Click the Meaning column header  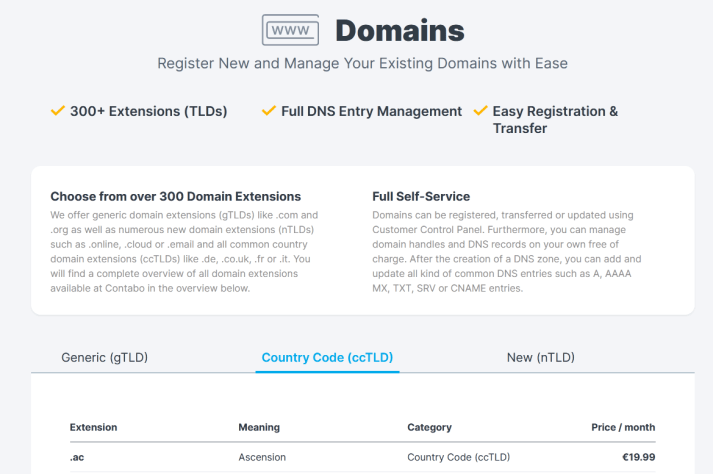point(258,427)
